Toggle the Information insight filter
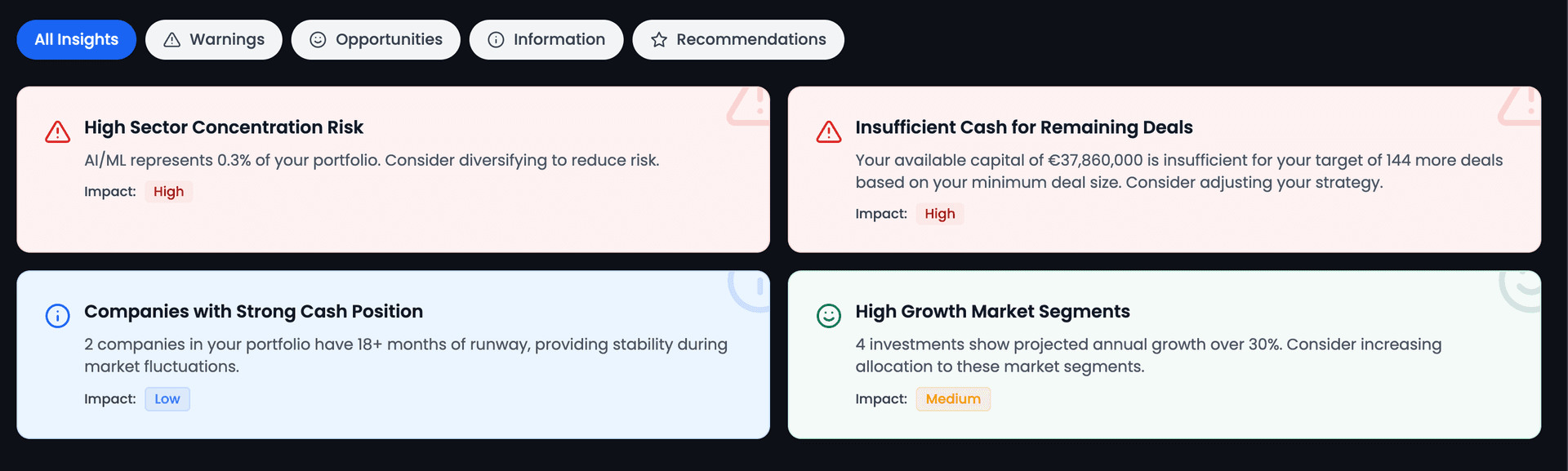Image resolution: width=1568 pixels, height=471 pixels. [546, 38]
